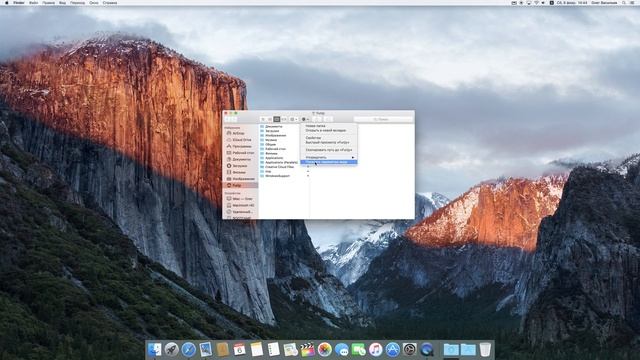
Task: Select the Creative Cloud Files folder
Action: (280, 167)
